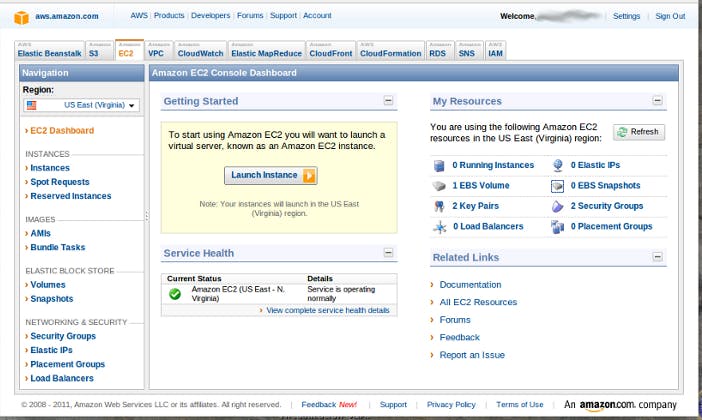Click the EBS Volume disk icon
This screenshot has height=420, width=702.
coord(439,186)
